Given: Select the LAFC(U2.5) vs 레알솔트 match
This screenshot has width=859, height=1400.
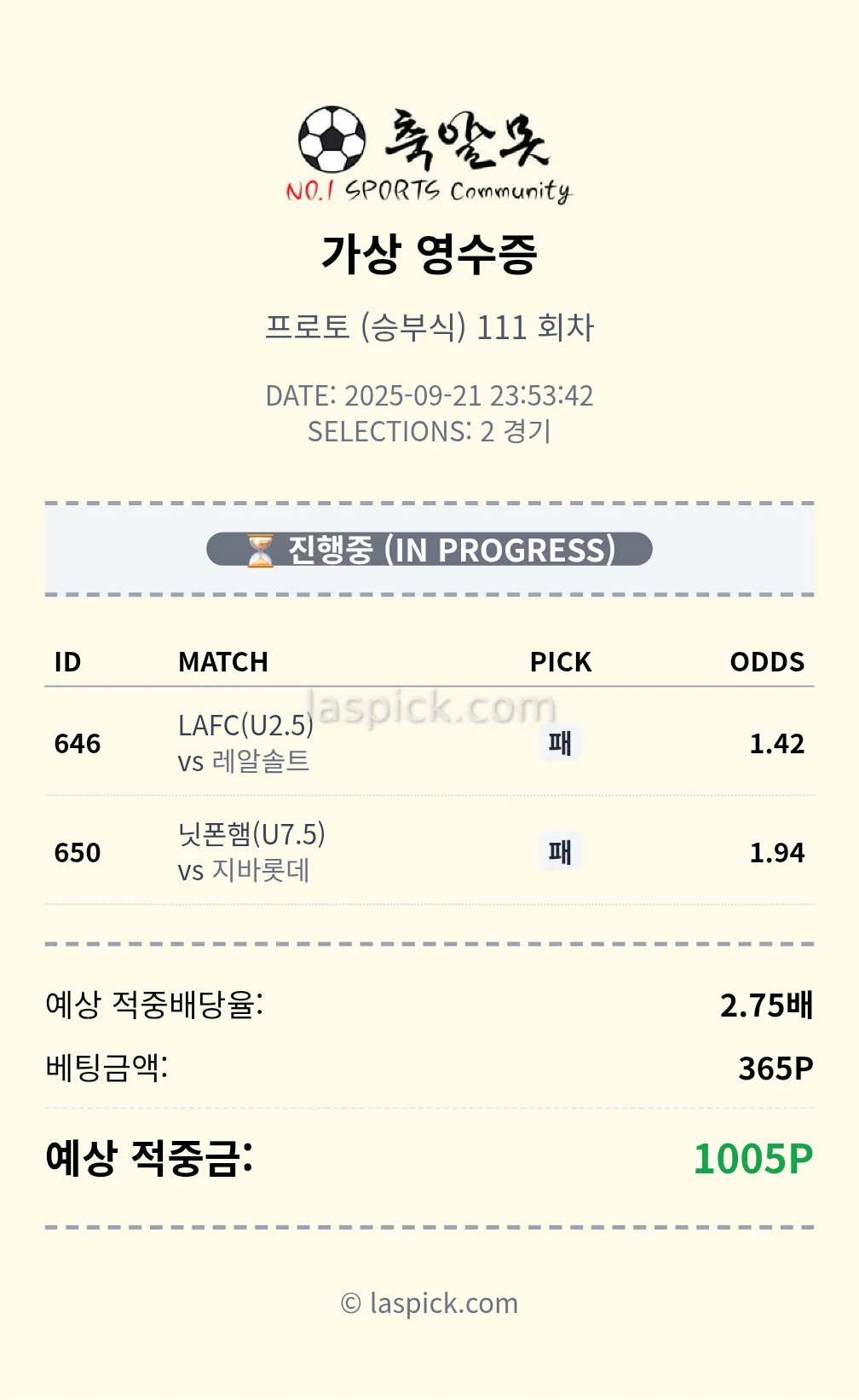Looking at the screenshot, I should click(245, 742).
